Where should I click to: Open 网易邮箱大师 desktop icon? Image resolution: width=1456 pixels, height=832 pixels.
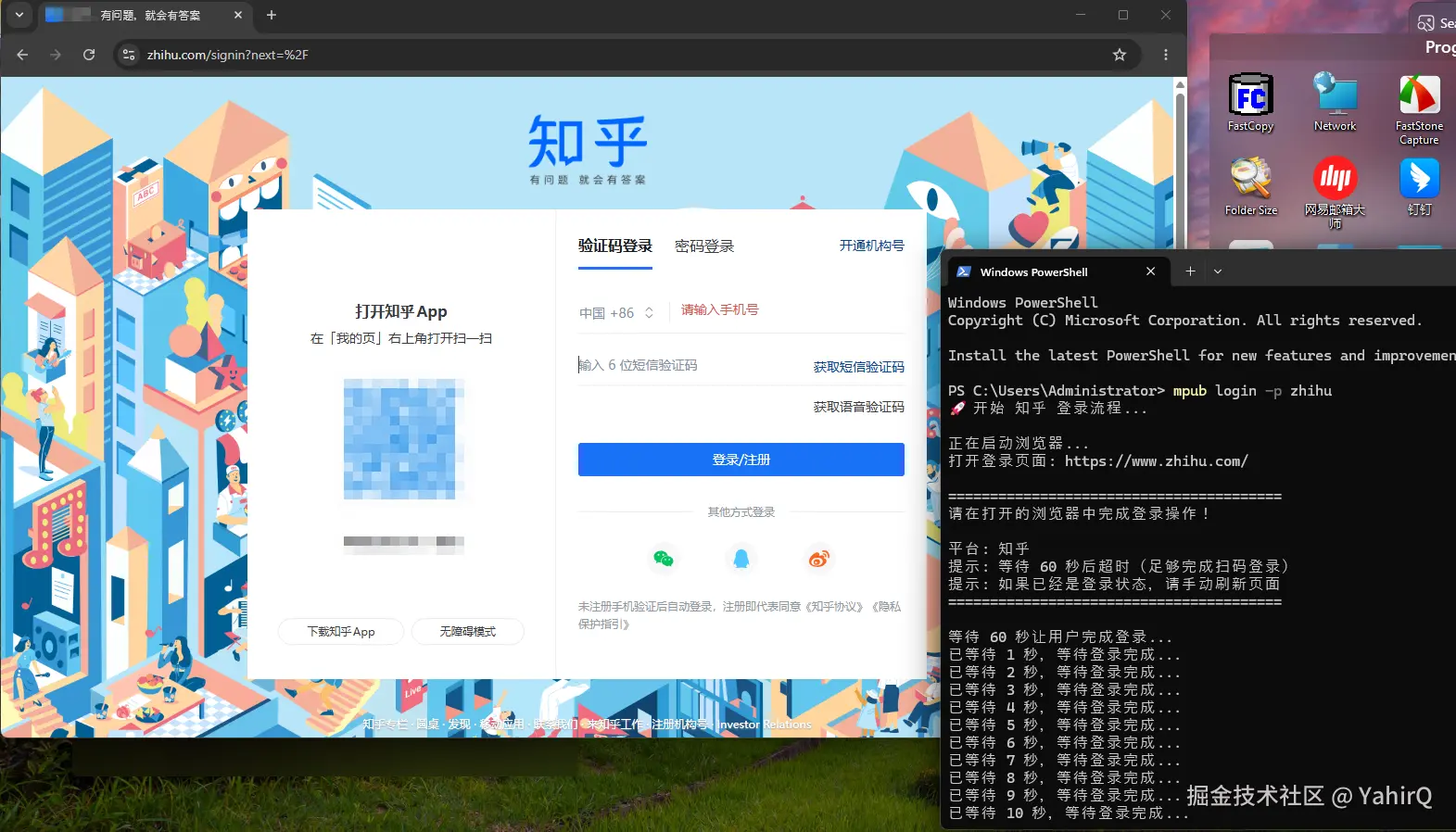click(x=1335, y=193)
